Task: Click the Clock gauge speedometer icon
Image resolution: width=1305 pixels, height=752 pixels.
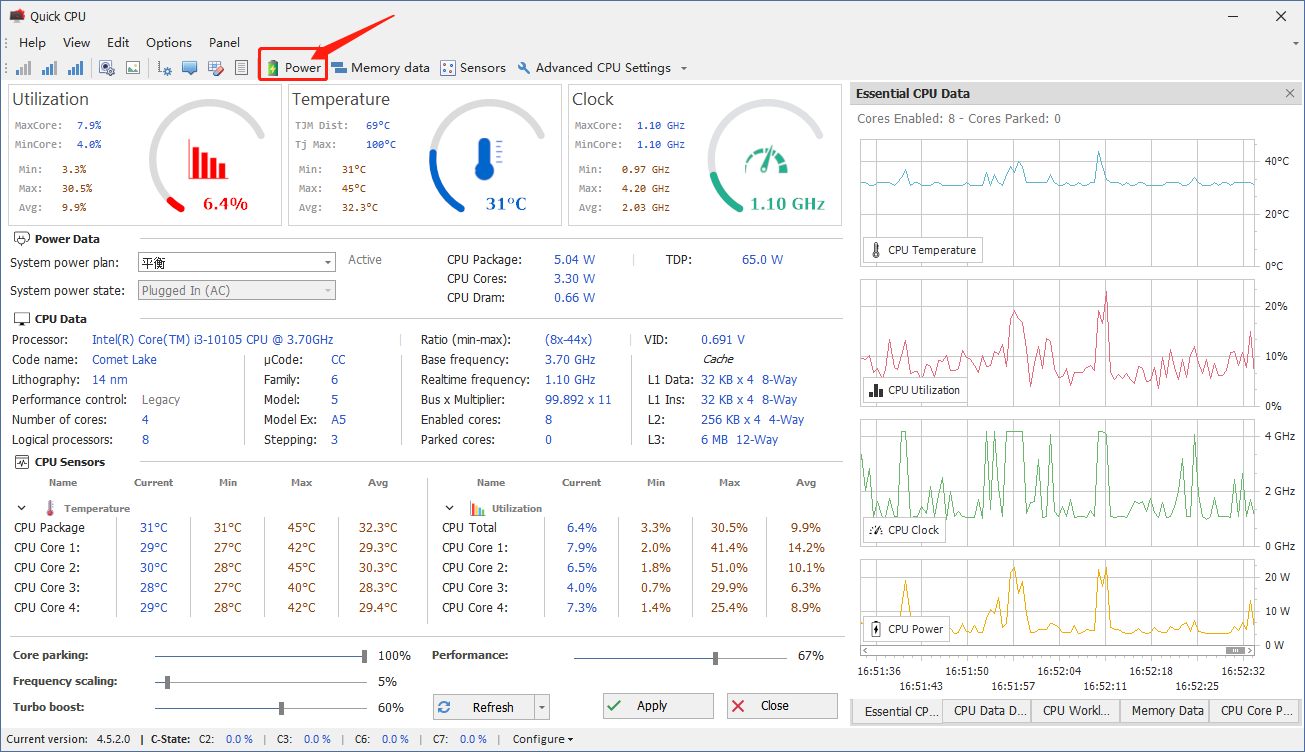Action: [x=767, y=162]
